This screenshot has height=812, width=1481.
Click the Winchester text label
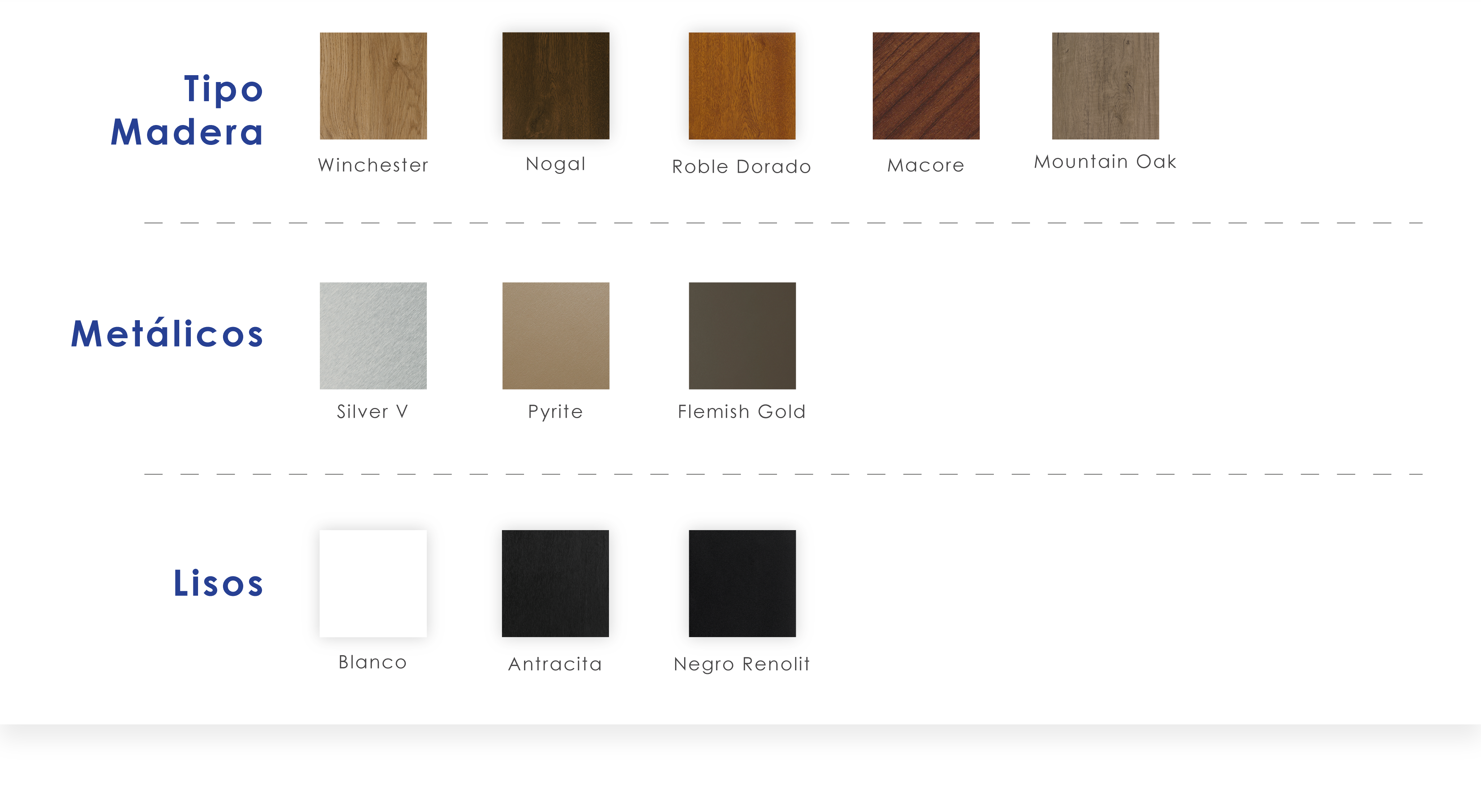point(373,165)
